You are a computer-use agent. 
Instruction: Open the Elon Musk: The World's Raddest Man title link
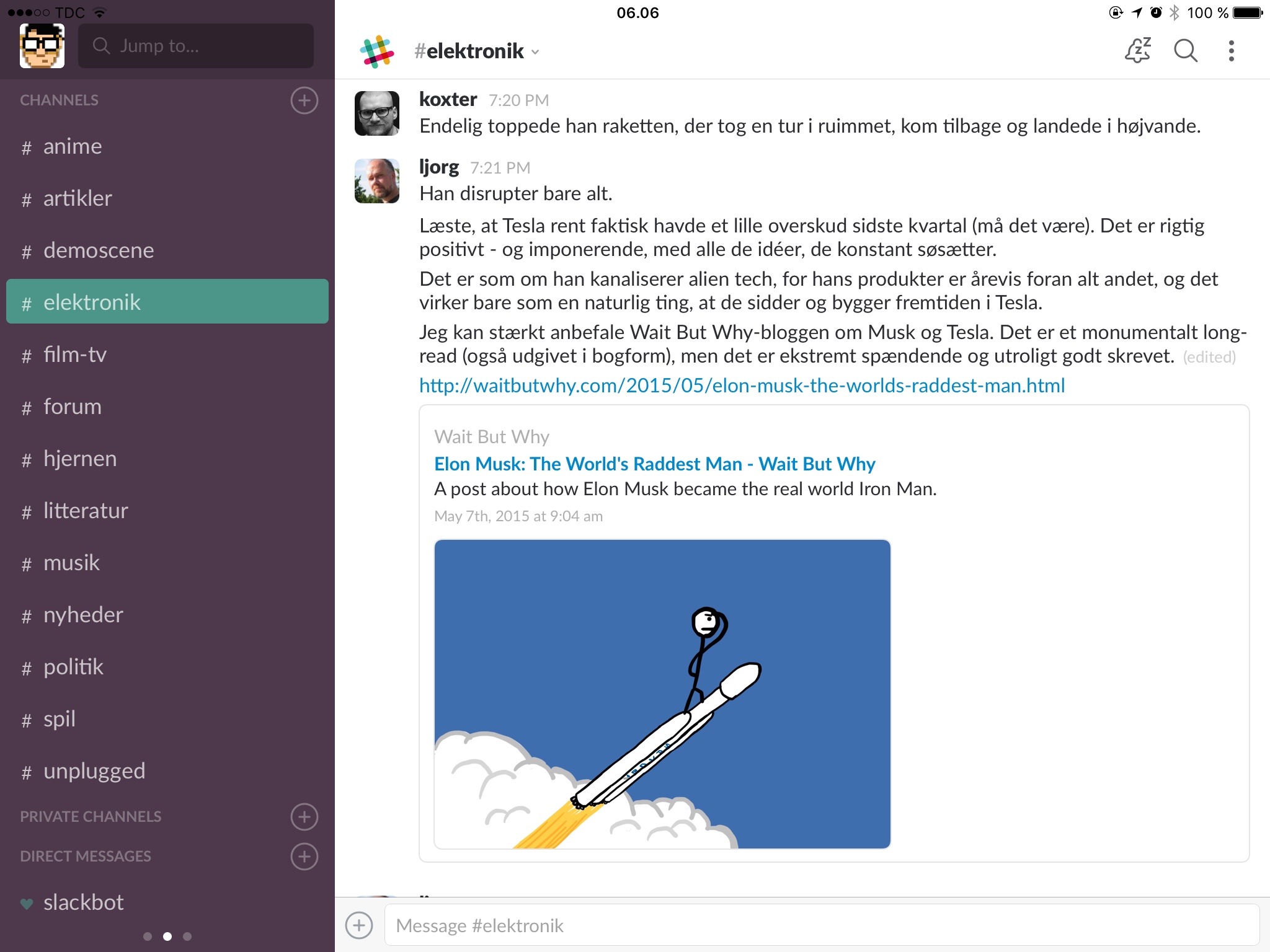click(x=655, y=464)
